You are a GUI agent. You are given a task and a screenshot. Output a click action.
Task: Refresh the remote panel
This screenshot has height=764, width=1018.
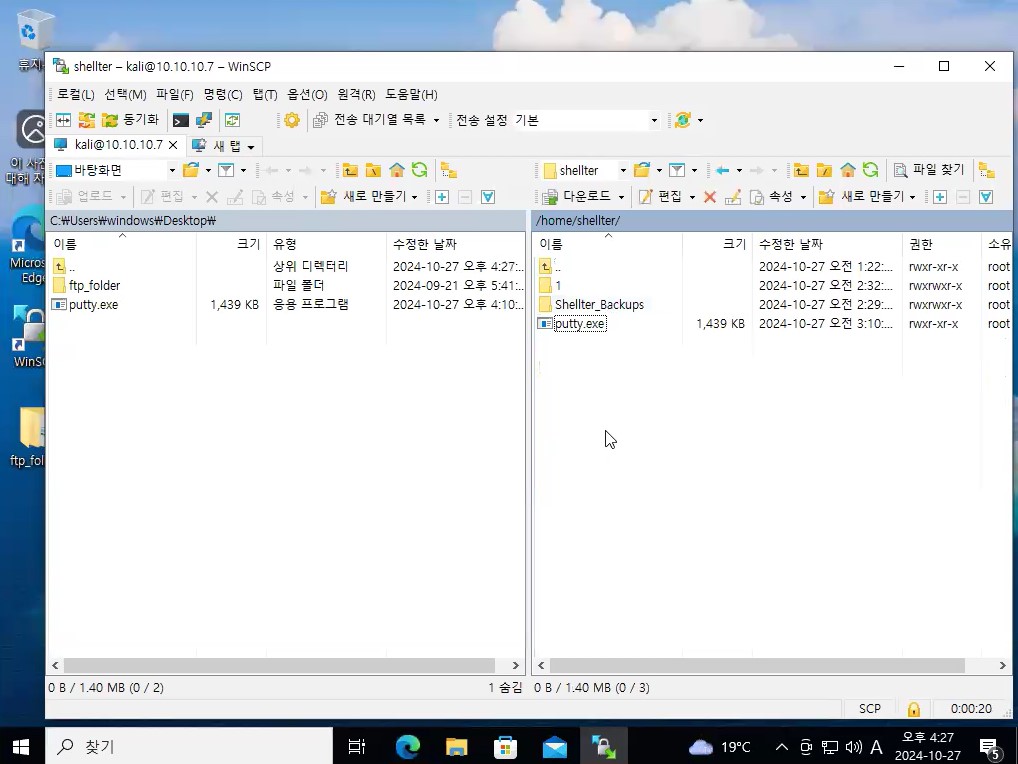[871, 171]
